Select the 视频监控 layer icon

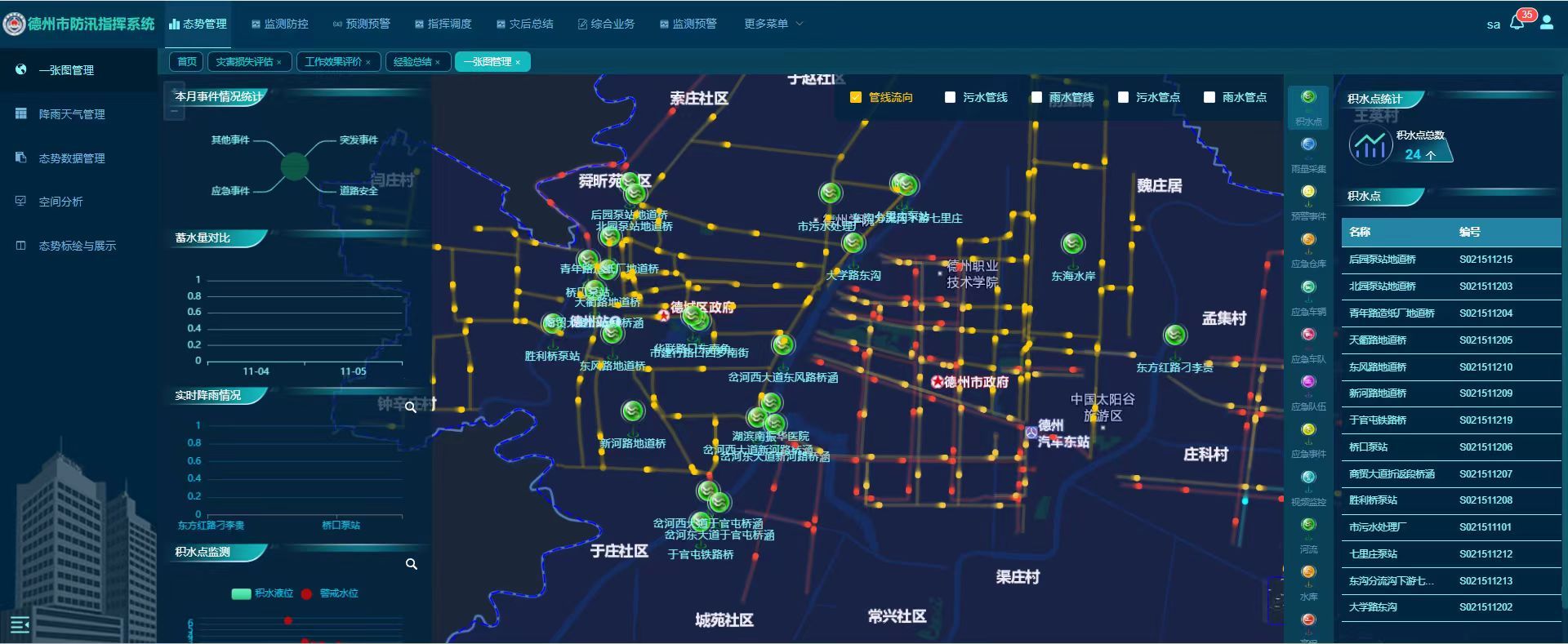pyautogui.click(x=1308, y=478)
